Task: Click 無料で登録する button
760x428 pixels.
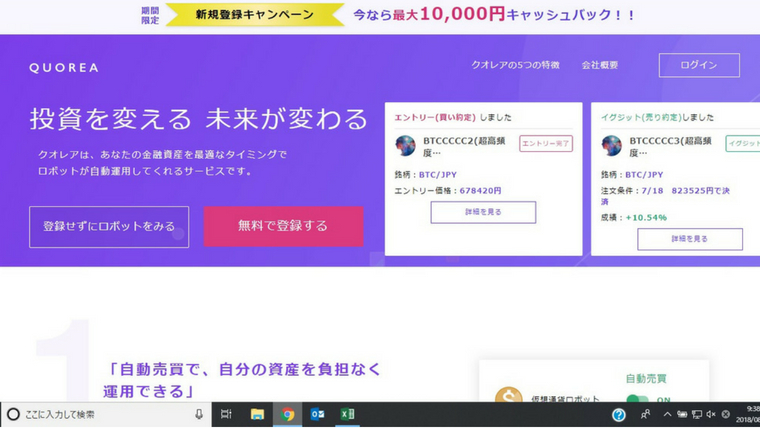Action: tap(284, 226)
